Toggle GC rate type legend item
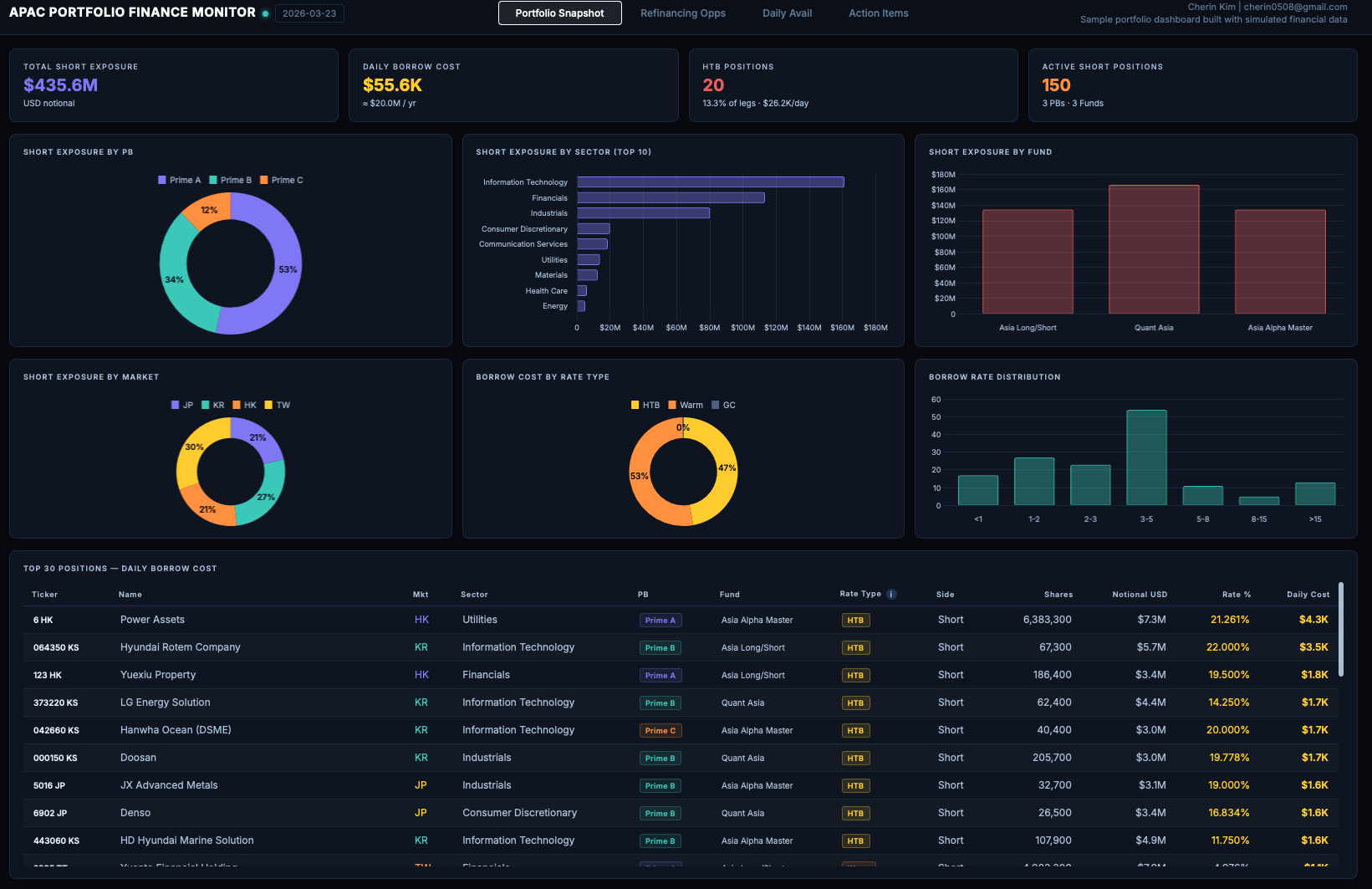The height and width of the screenshot is (889, 1372). (723, 405)
